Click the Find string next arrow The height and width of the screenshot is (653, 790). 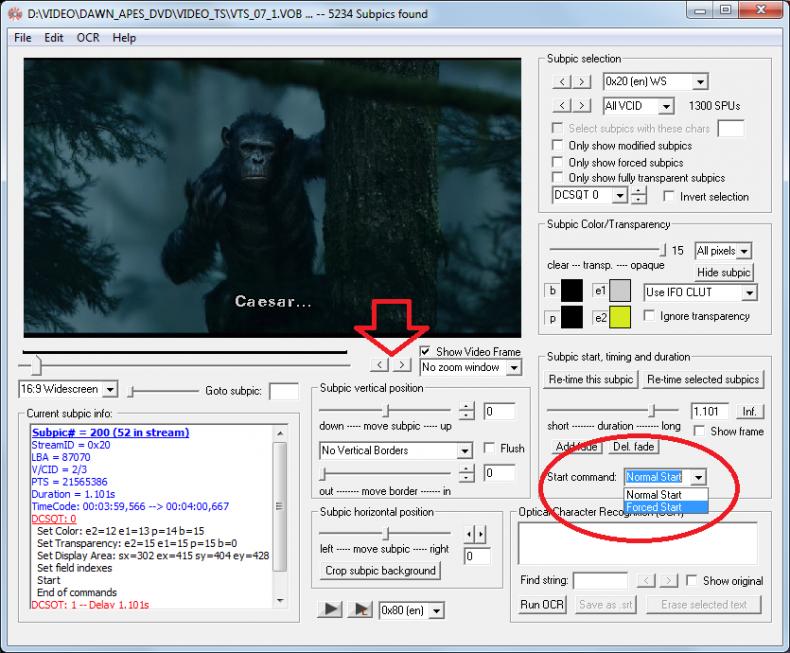tap(668, 580)
